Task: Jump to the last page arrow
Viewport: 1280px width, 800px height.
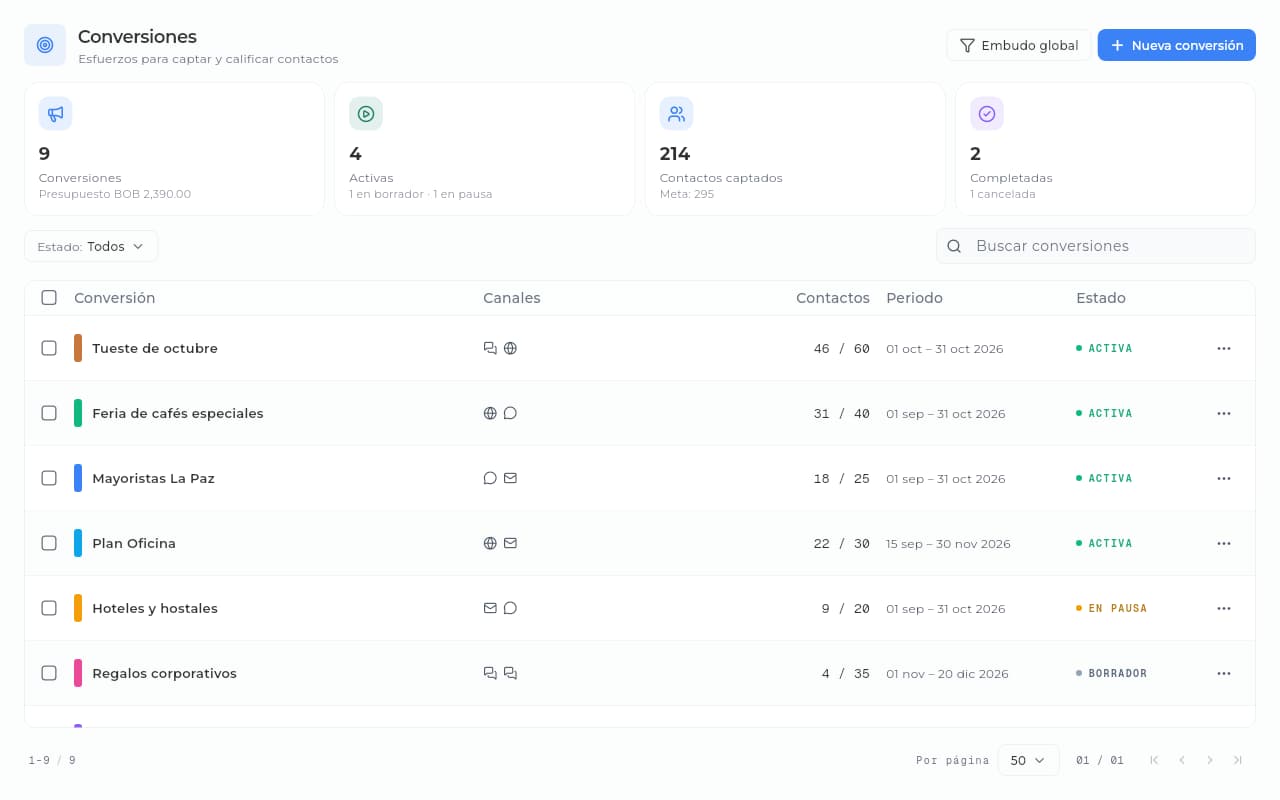Action: 1238,760
